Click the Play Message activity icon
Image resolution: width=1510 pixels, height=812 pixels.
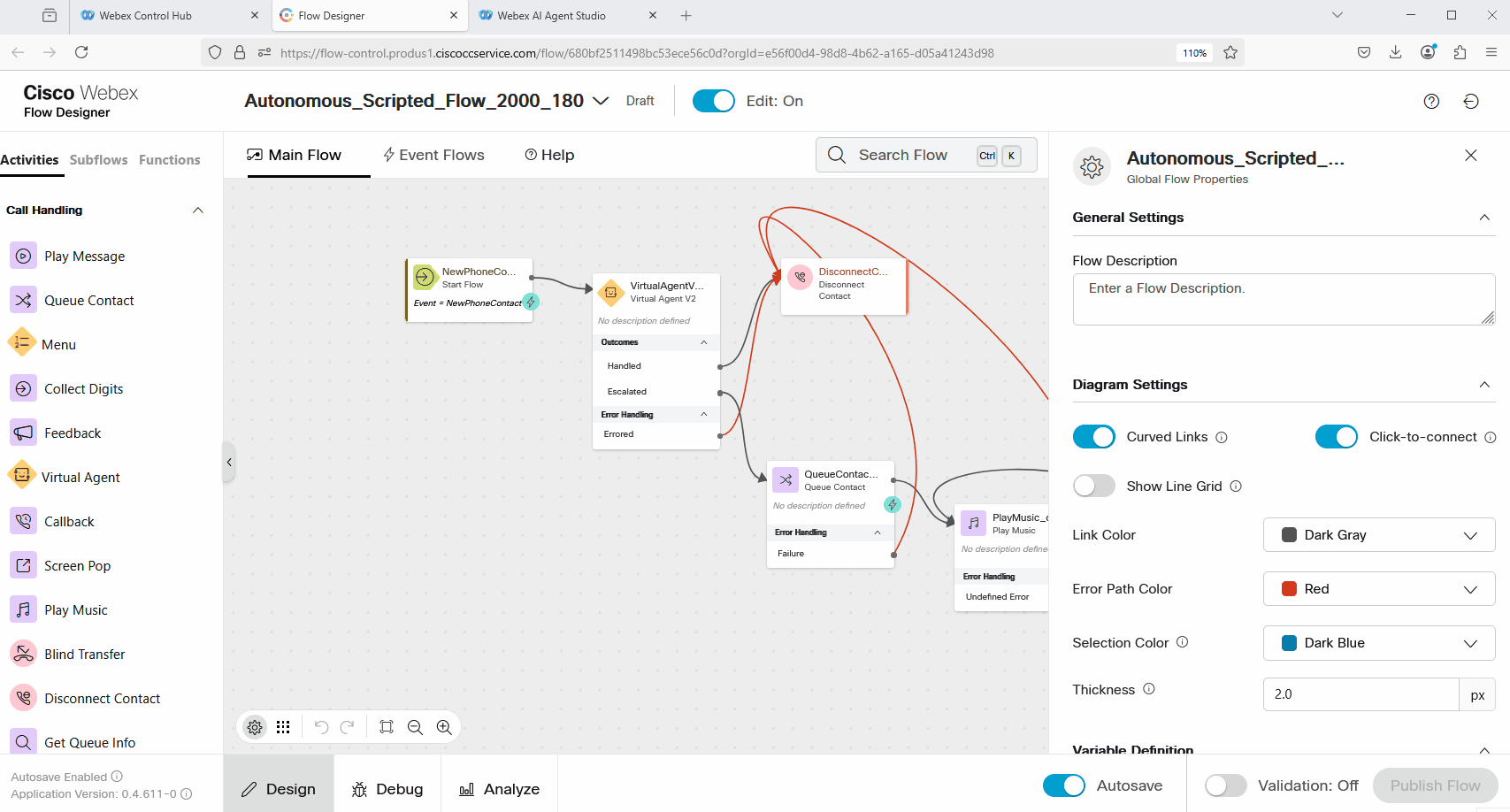click(24, 256)
